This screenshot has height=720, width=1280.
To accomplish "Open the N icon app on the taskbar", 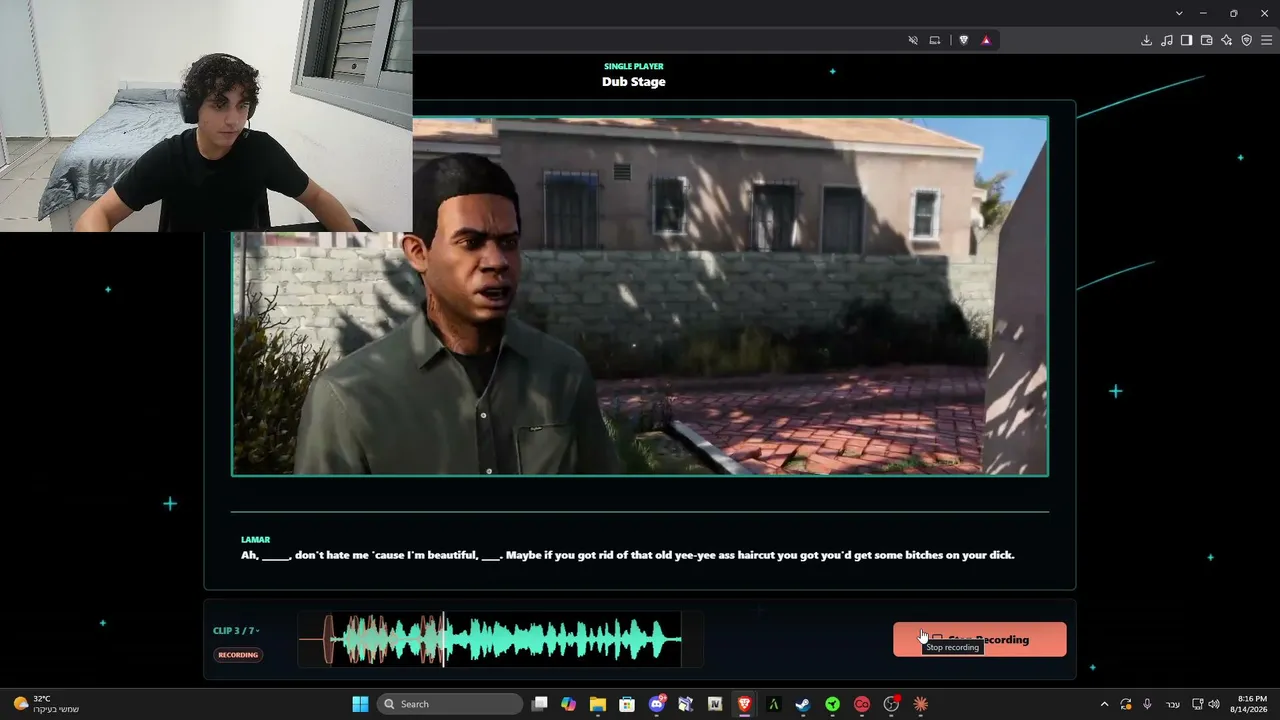I will tap(715, 704).
